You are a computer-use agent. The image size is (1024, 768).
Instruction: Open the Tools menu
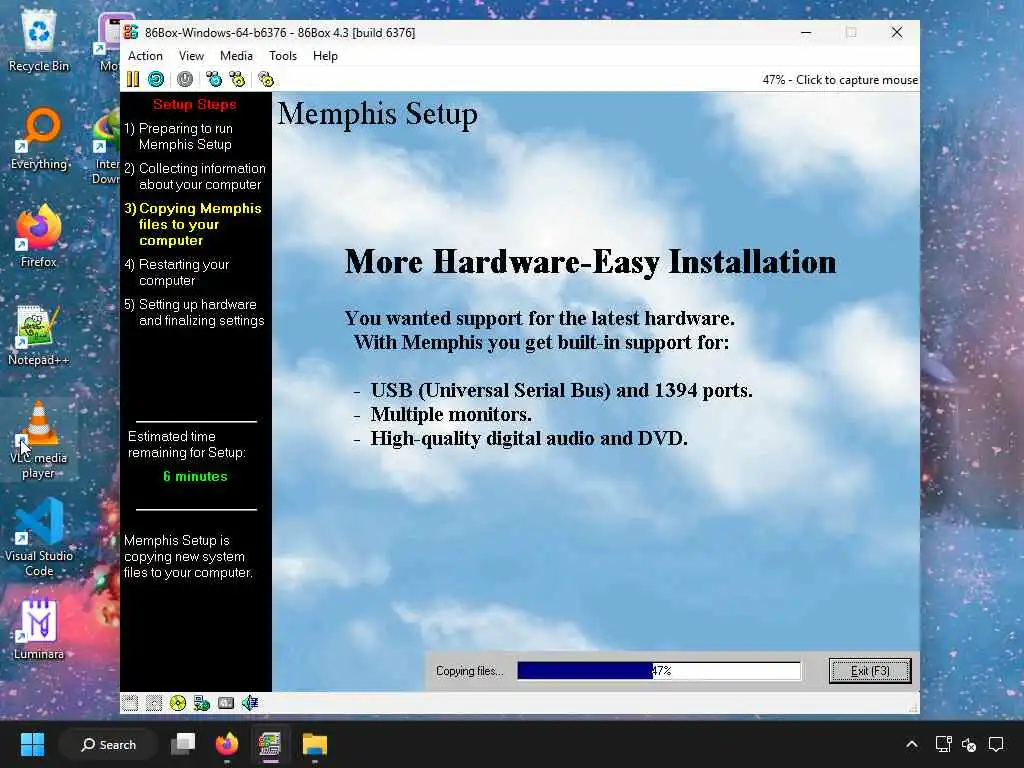[x=283, y=56]
